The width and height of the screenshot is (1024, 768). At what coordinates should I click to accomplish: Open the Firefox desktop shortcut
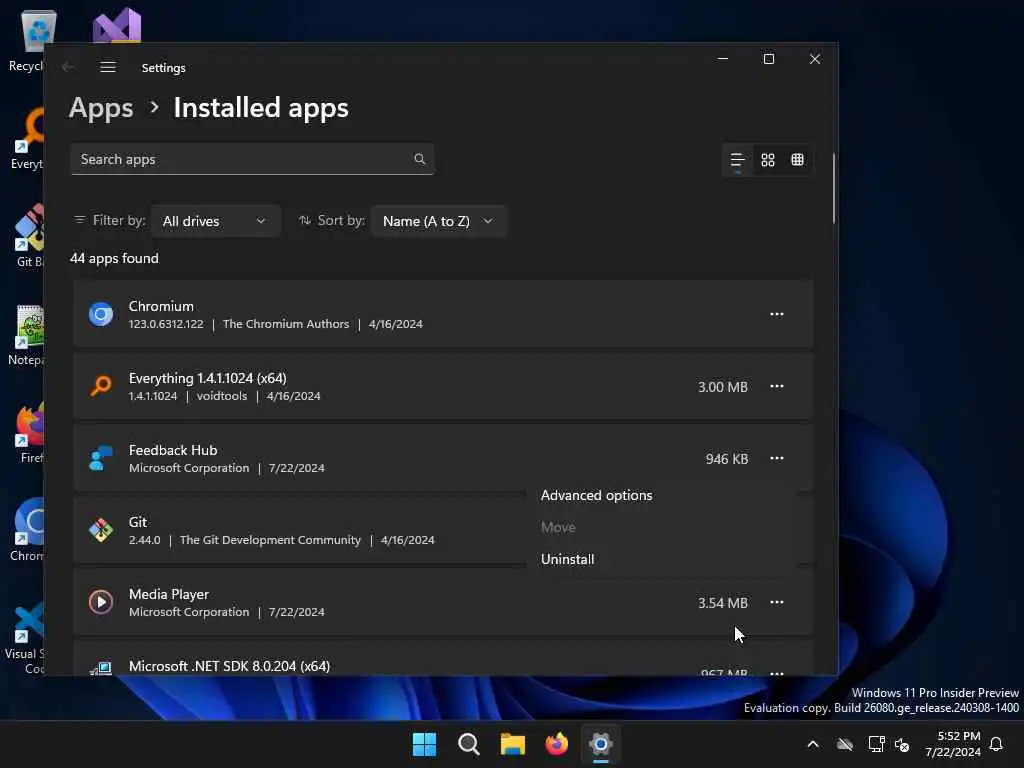tap(29, 432)
